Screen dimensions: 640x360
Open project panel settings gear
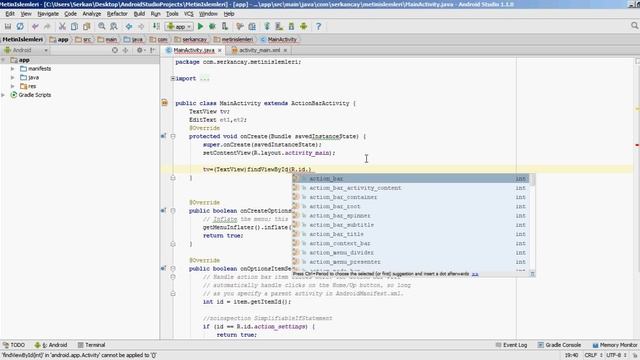coord(140,50)
